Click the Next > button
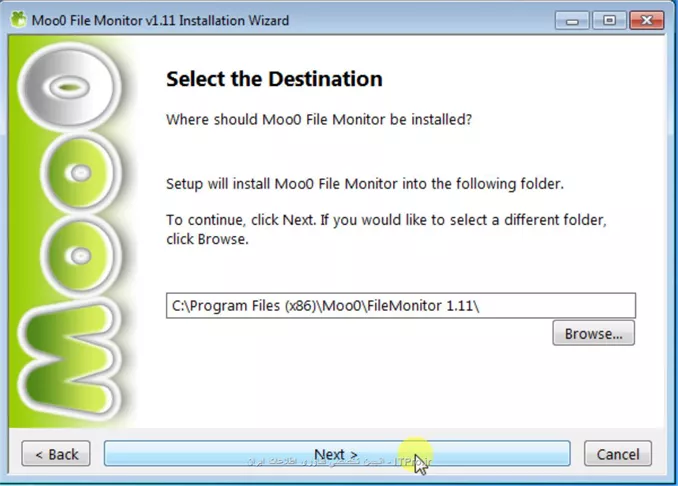Screen dimensions: 678x486 [x=337, y=454]
